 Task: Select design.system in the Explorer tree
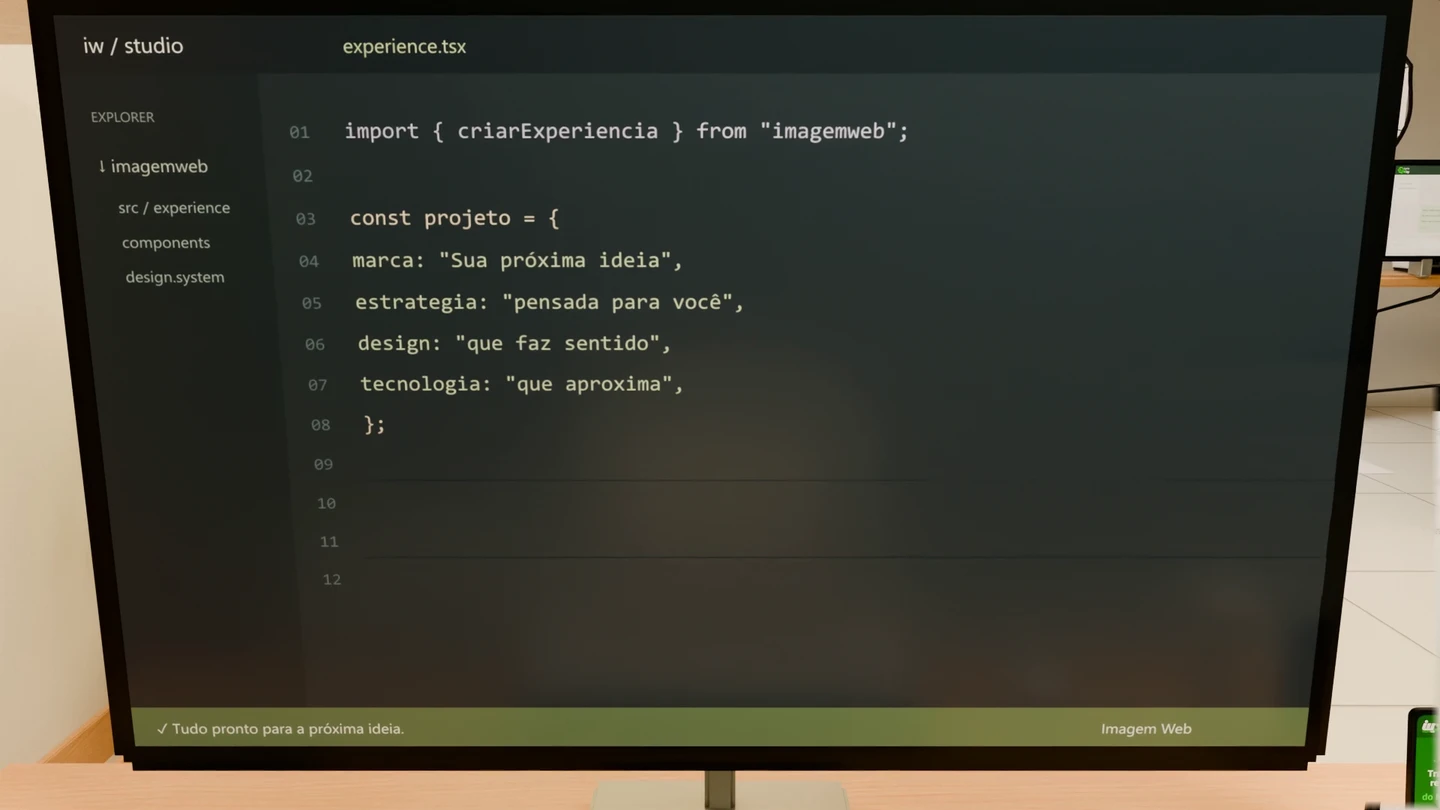[175, 277]
